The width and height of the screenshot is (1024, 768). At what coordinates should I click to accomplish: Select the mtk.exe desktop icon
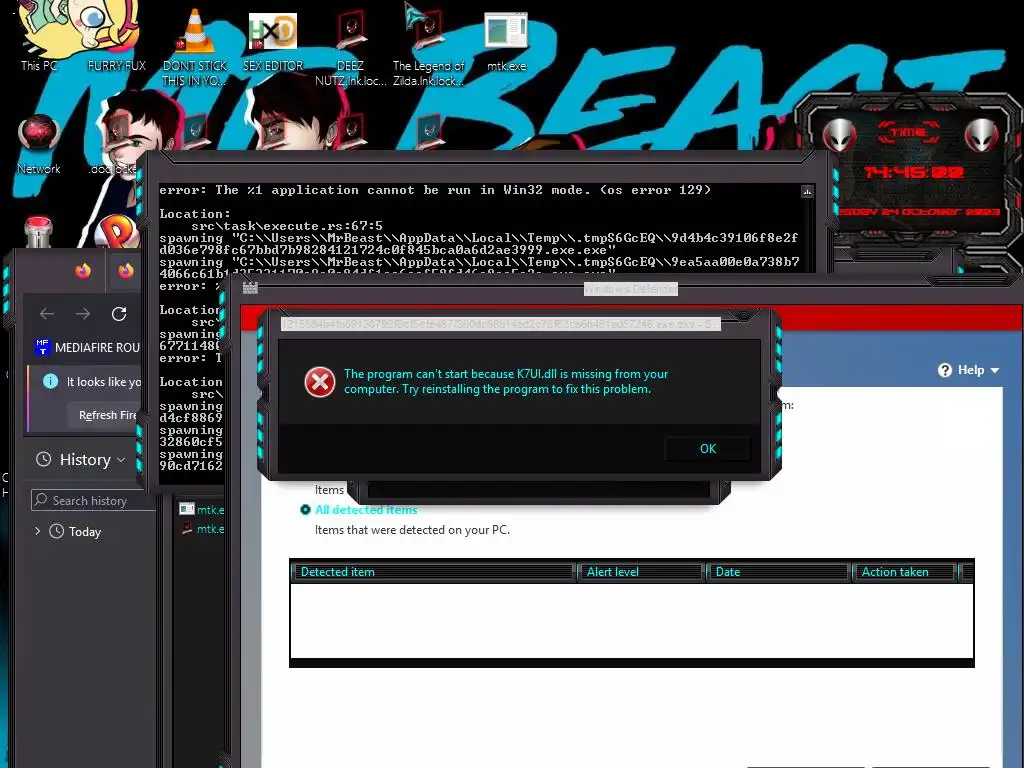click(x=506, y=31)
